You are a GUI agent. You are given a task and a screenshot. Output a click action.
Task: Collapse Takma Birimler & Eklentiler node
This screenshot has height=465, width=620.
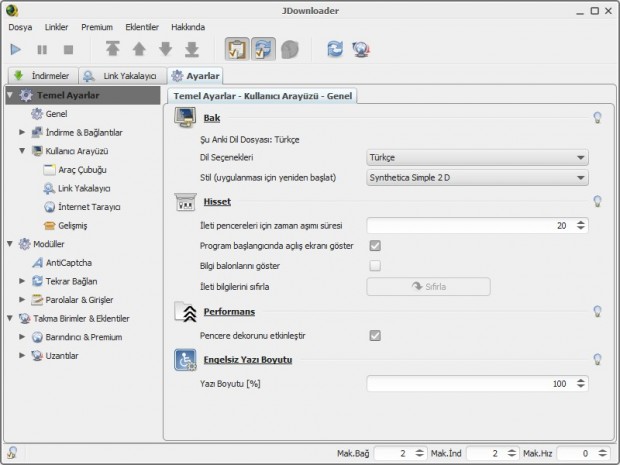(10, 318)
